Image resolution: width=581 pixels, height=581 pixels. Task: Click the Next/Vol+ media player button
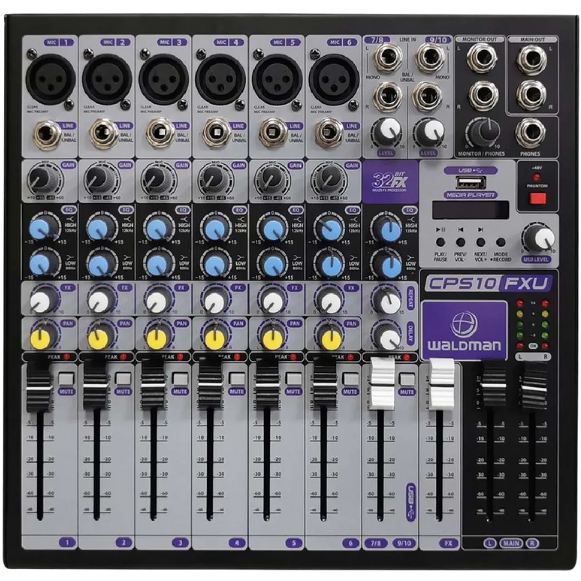point(480,242)
